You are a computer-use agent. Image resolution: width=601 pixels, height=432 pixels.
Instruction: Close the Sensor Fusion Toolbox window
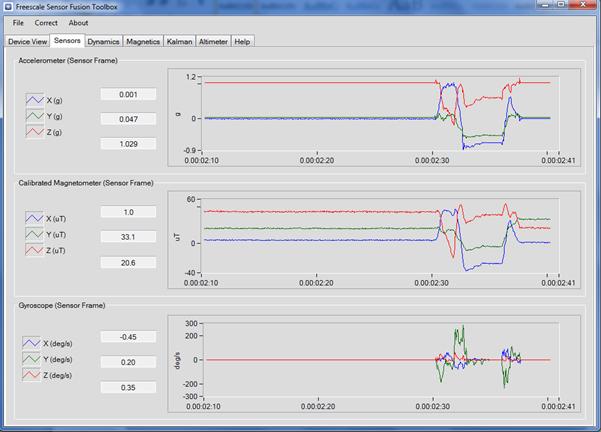[583, 5]
